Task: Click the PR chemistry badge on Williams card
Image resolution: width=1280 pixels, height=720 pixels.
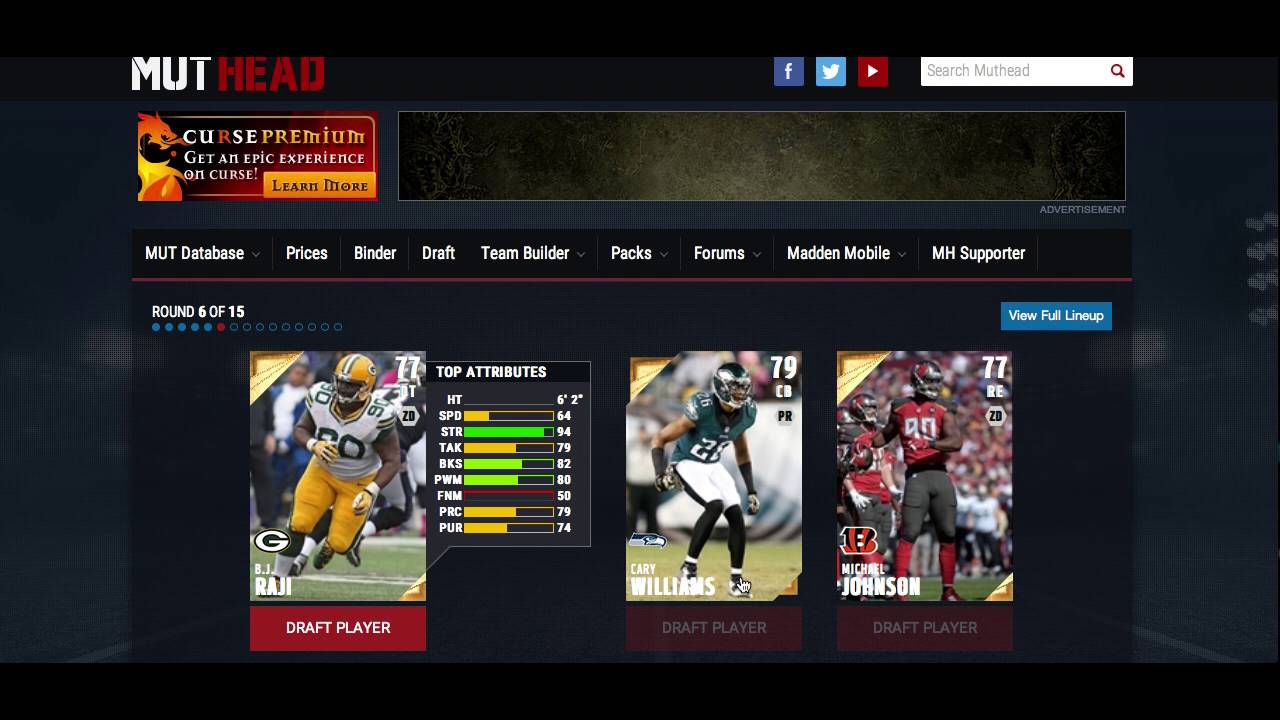Action: [x=785, y=416]
